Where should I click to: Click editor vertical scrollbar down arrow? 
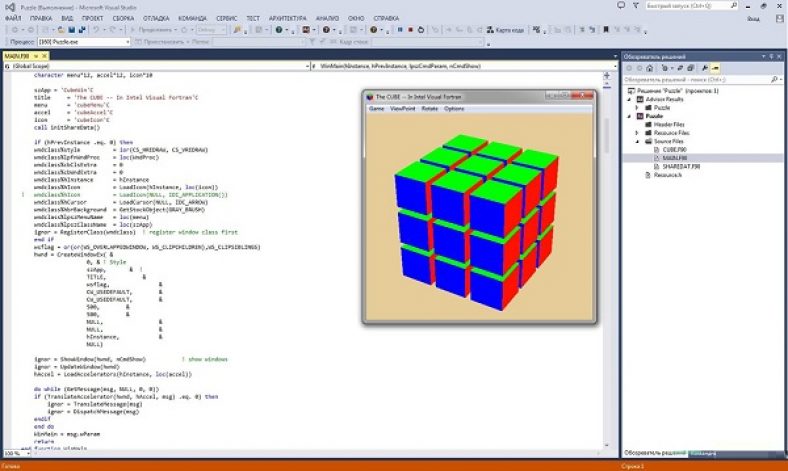[607, 445]
